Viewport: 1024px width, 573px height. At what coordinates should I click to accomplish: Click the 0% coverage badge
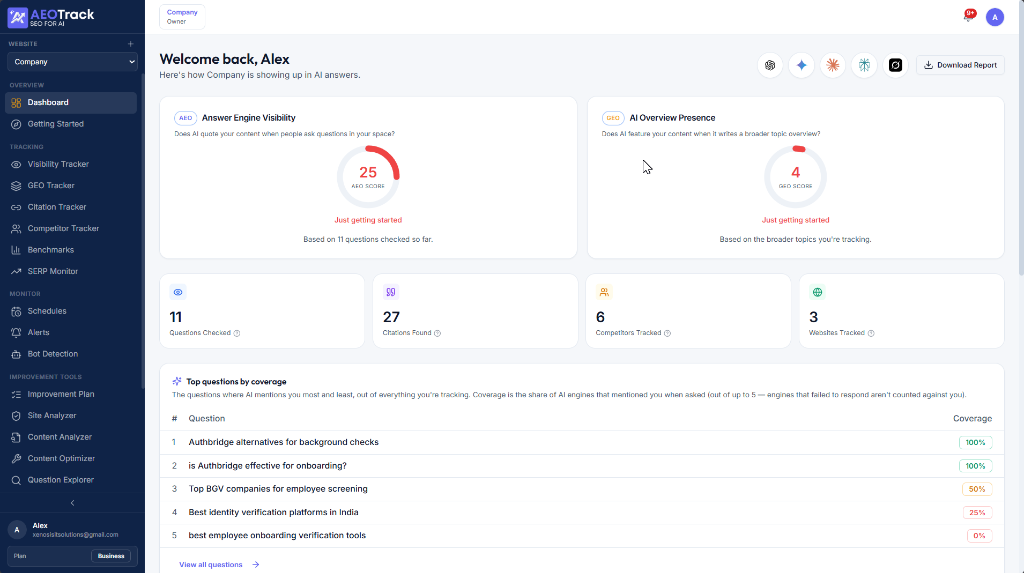tap(979, 536)
